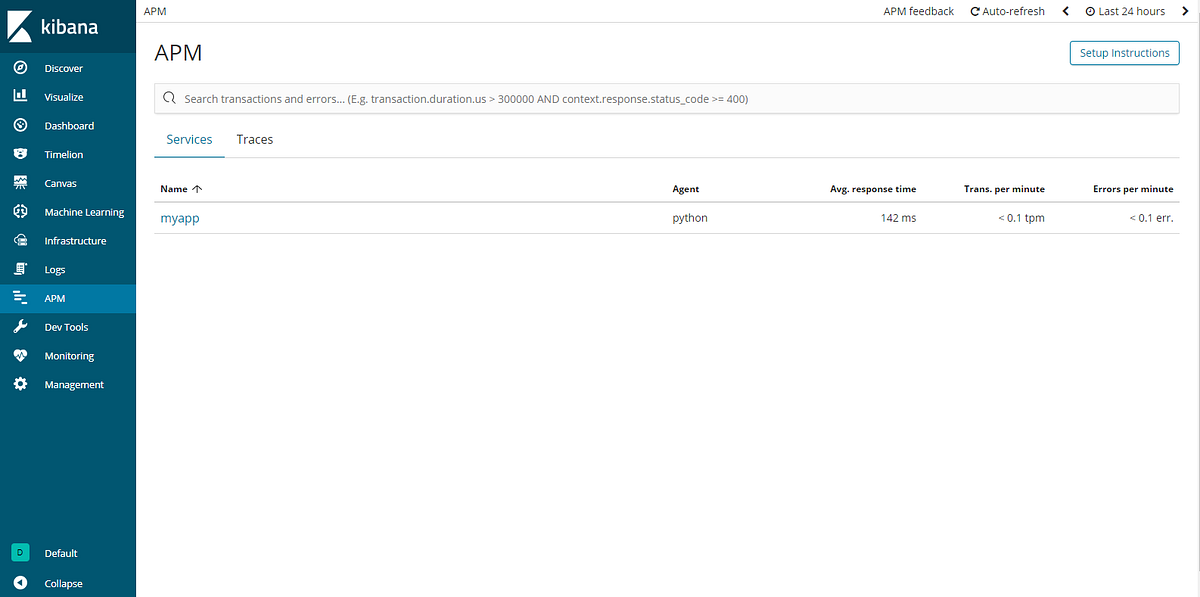Open the Setup Instructions

pos(1124,52)
